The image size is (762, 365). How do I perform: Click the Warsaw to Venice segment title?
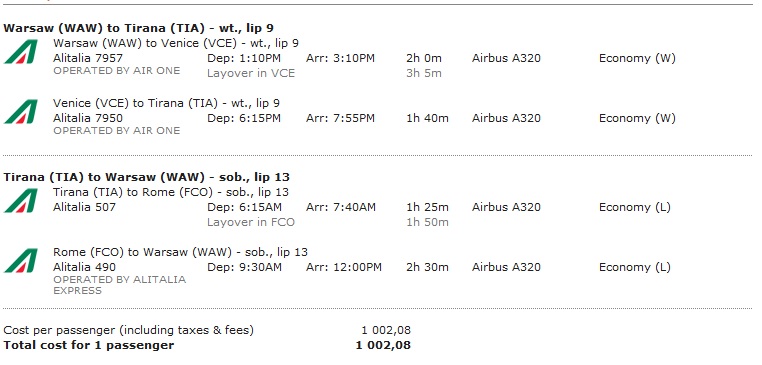(x=176, y=43)
